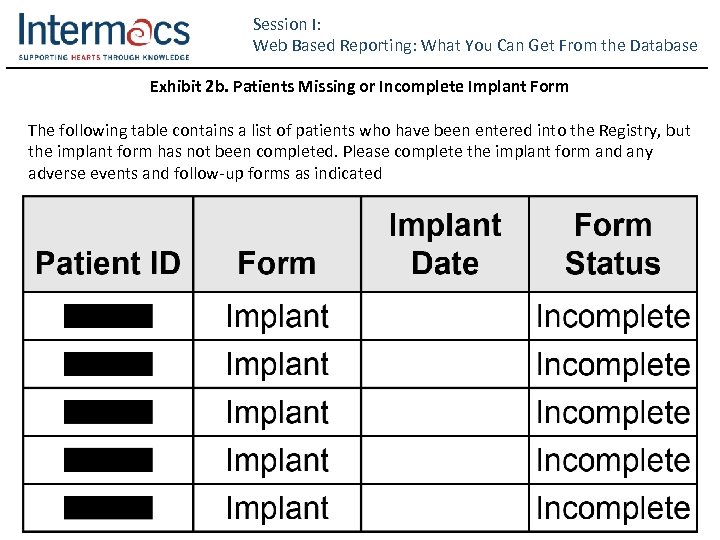Click the fourth row's Incomplete status
Viewport: 720px width, 540px height.
(613, 460)
